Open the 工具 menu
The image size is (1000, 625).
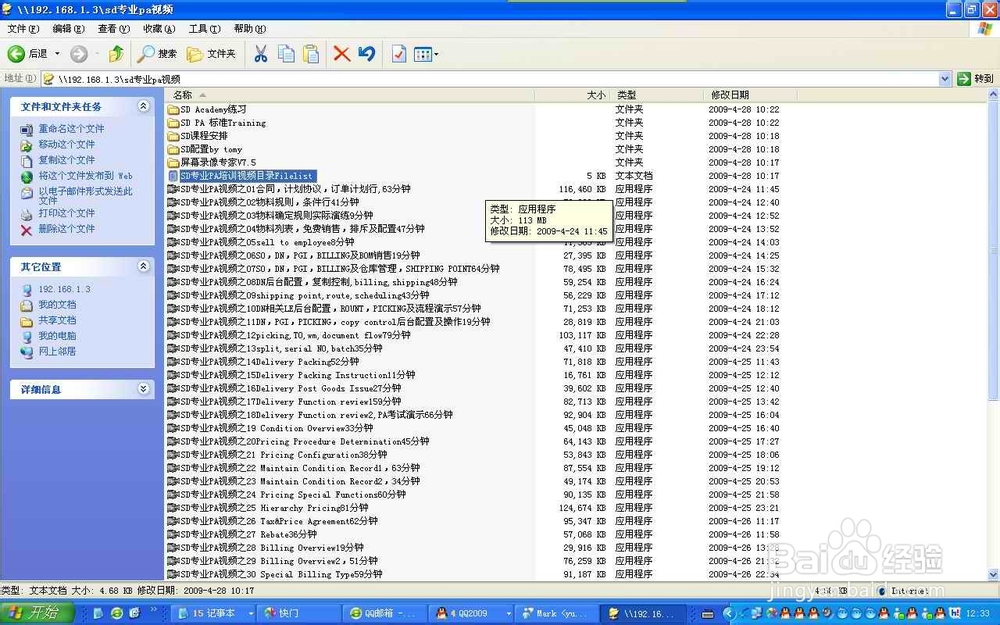(x=203, y=29)
